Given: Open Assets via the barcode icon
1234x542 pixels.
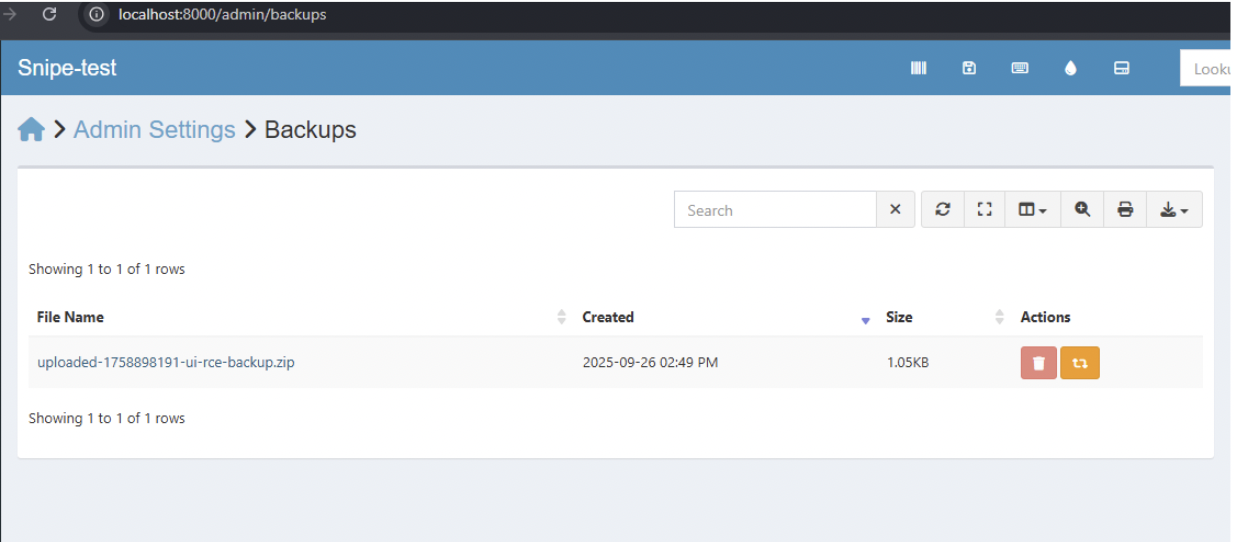Looking at the screenshot, I should pos(918,68).
